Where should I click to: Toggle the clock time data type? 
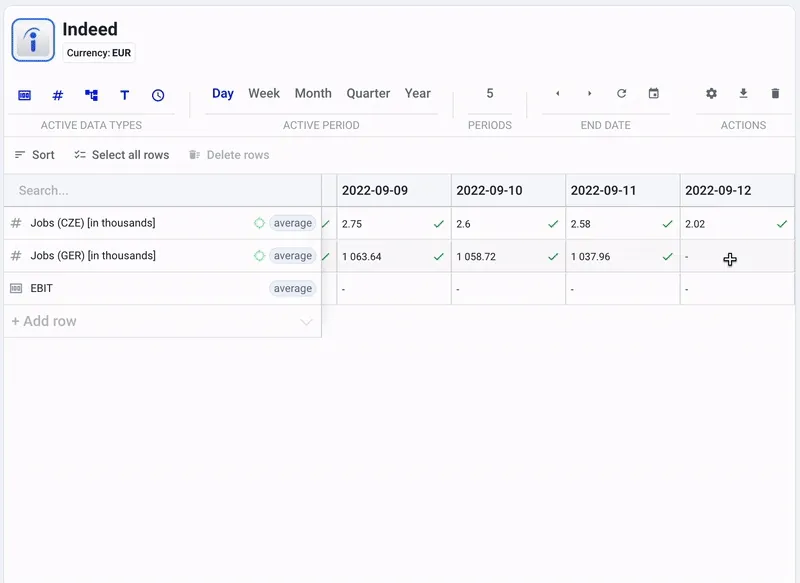(158, 95)
